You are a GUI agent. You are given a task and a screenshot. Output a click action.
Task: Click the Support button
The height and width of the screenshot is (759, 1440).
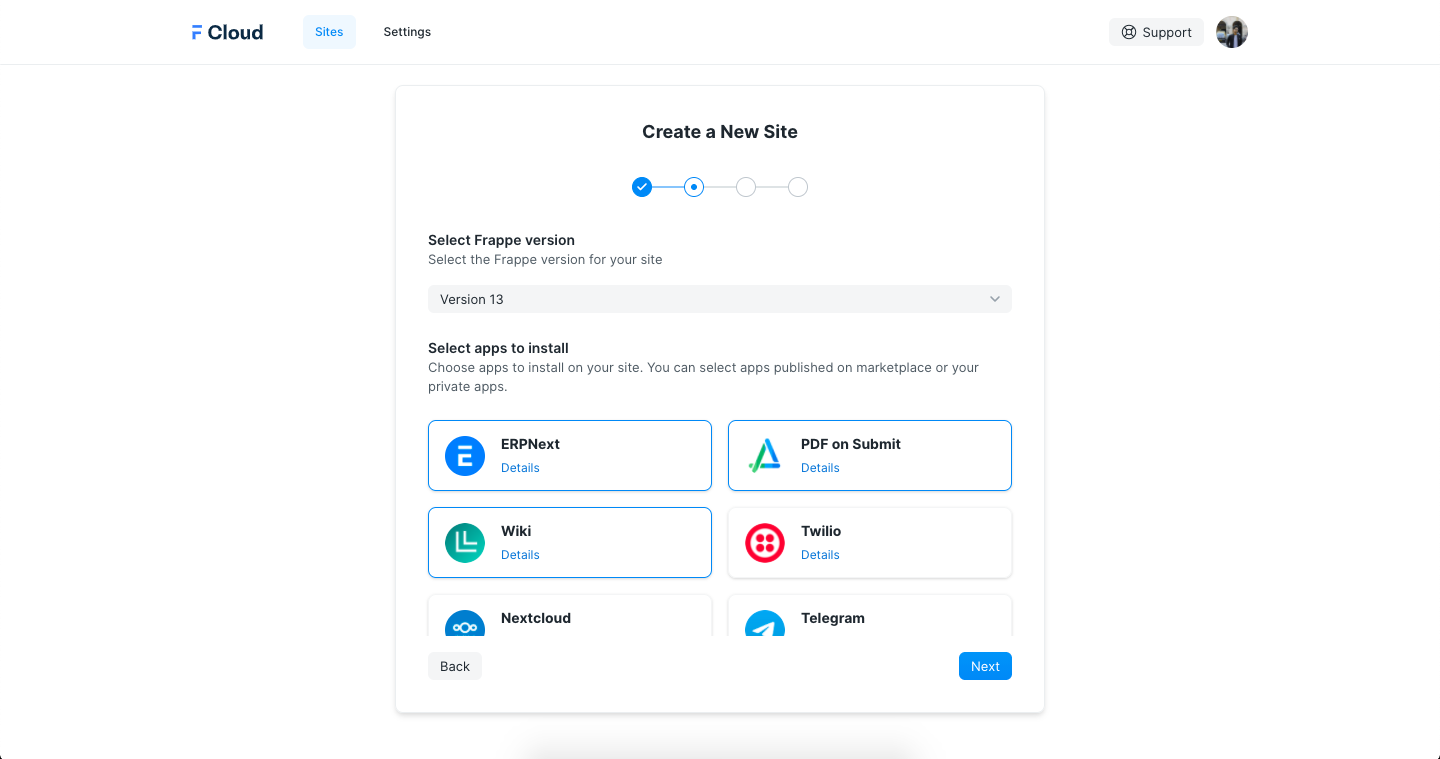[x=1156, y=32]
